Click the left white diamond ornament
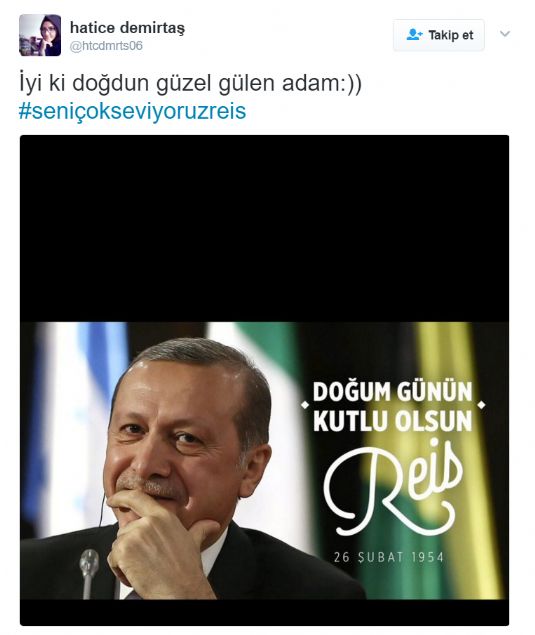535x635 pixels. pyautogui.click(x=305, y=405)
